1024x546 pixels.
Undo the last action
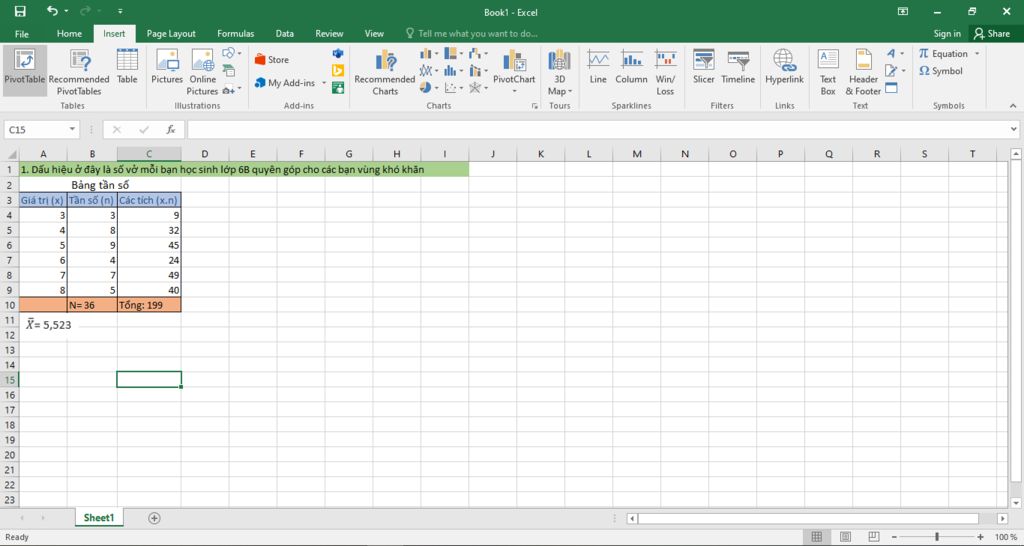(x=52, y=11)
